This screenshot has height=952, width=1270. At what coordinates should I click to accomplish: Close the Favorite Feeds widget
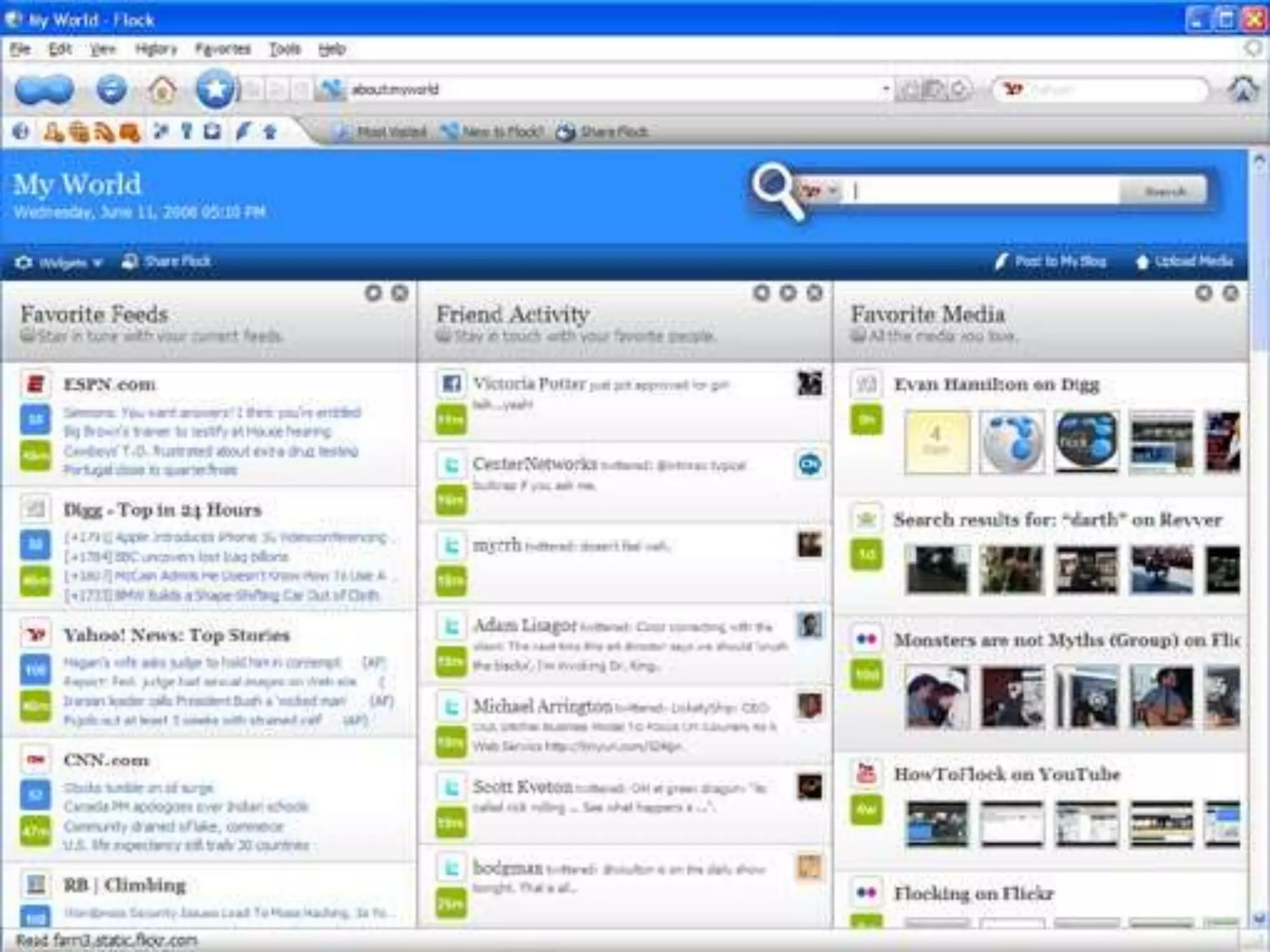400,293
